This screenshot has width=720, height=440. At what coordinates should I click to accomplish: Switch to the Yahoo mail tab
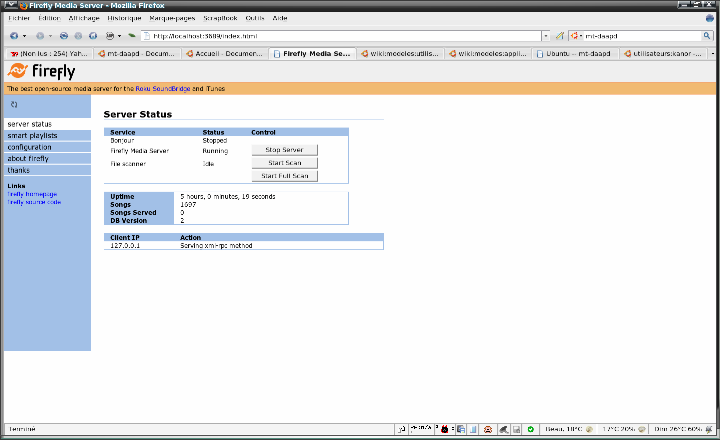coord(49,54)
